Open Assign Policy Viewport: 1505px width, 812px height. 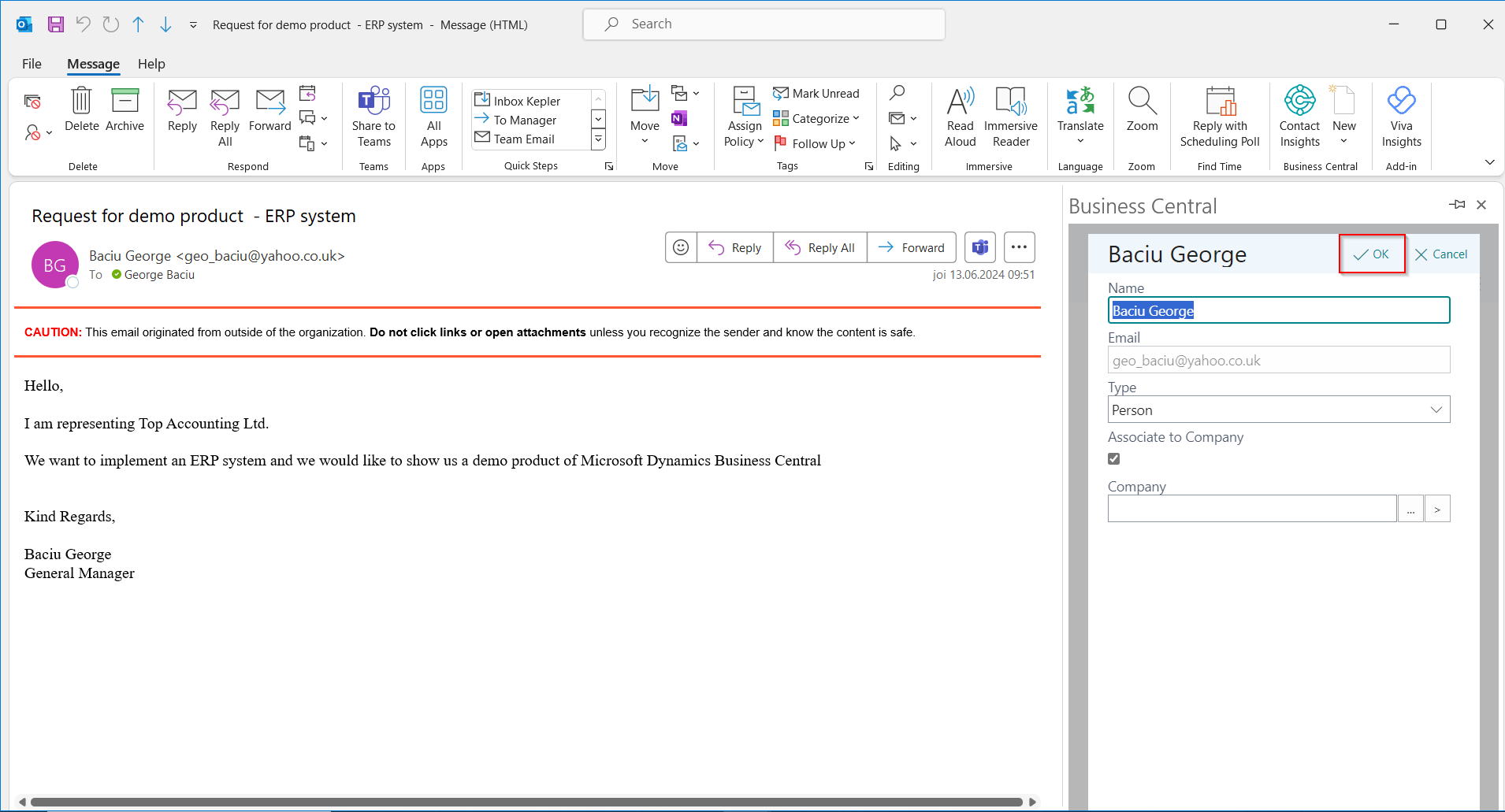point(744,117)
